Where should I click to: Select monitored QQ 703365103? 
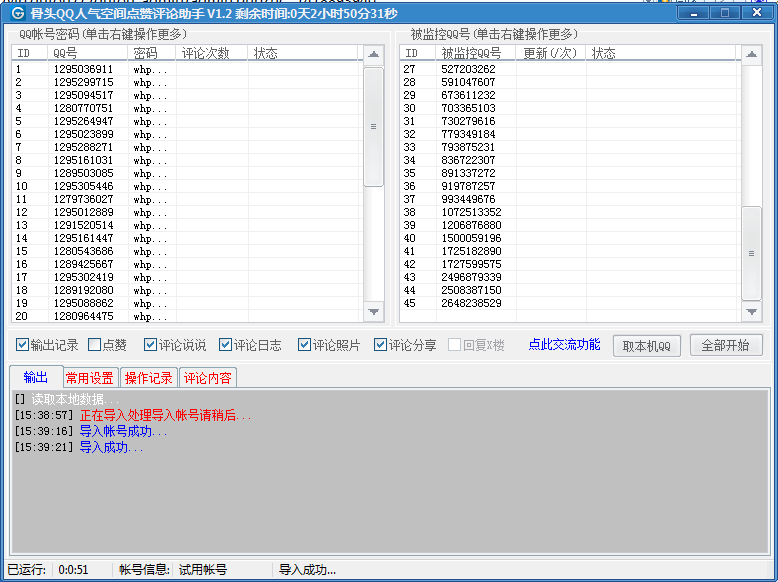[570, 108]
